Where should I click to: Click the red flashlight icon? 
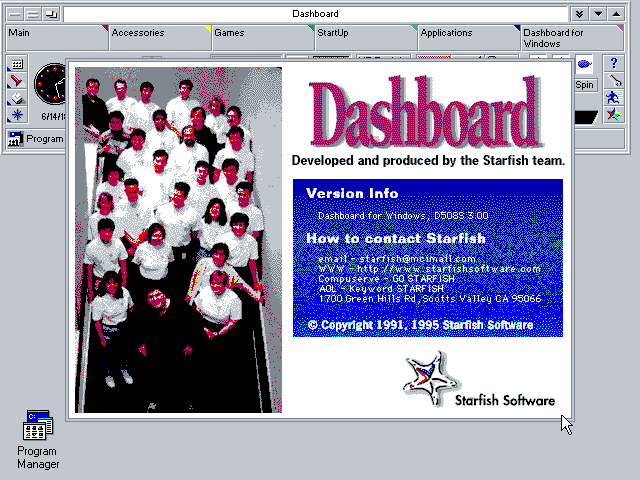(x=17, y=81)
